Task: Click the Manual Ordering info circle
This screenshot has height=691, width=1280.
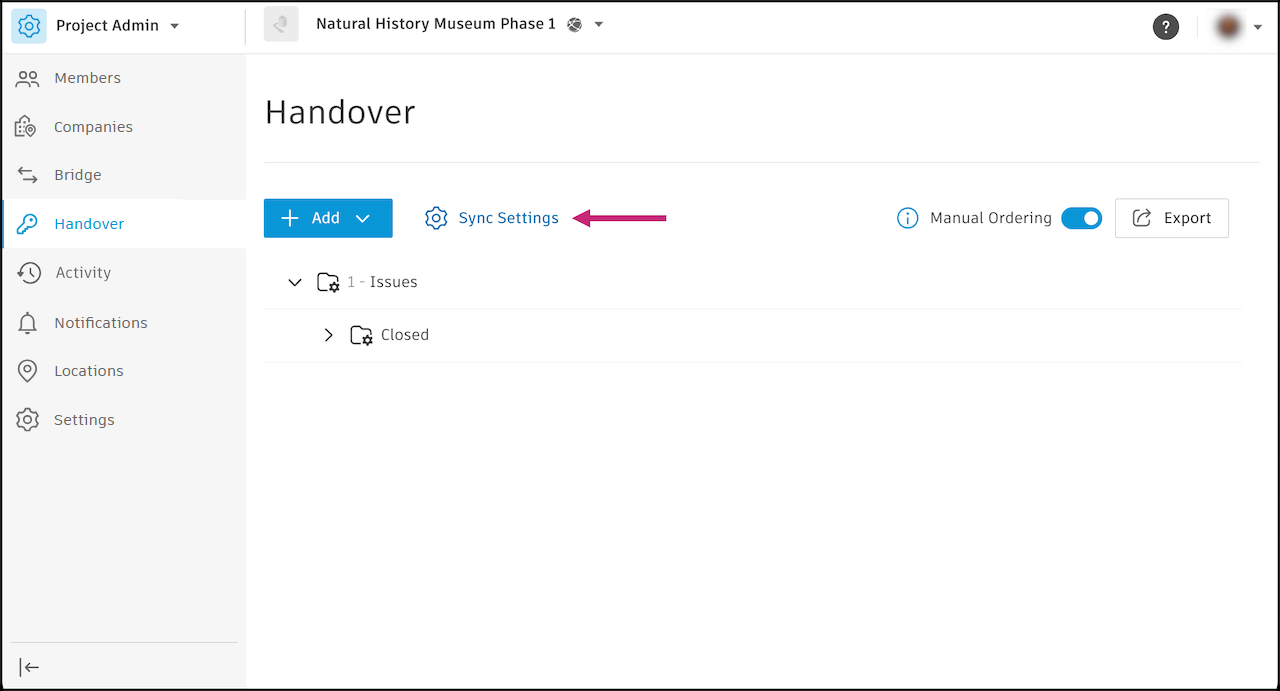Action: tap(907, 217)
